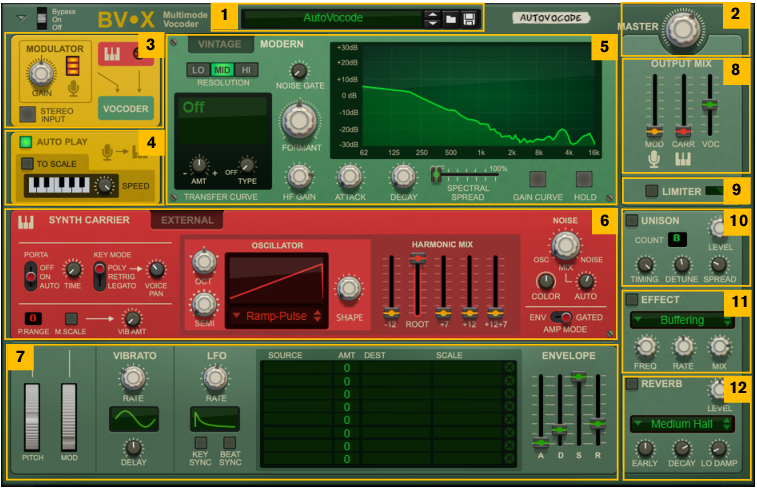Toggle the Bypass/On/Off switch
This screenshot has height=488, width=757.
tap(42, 18)
